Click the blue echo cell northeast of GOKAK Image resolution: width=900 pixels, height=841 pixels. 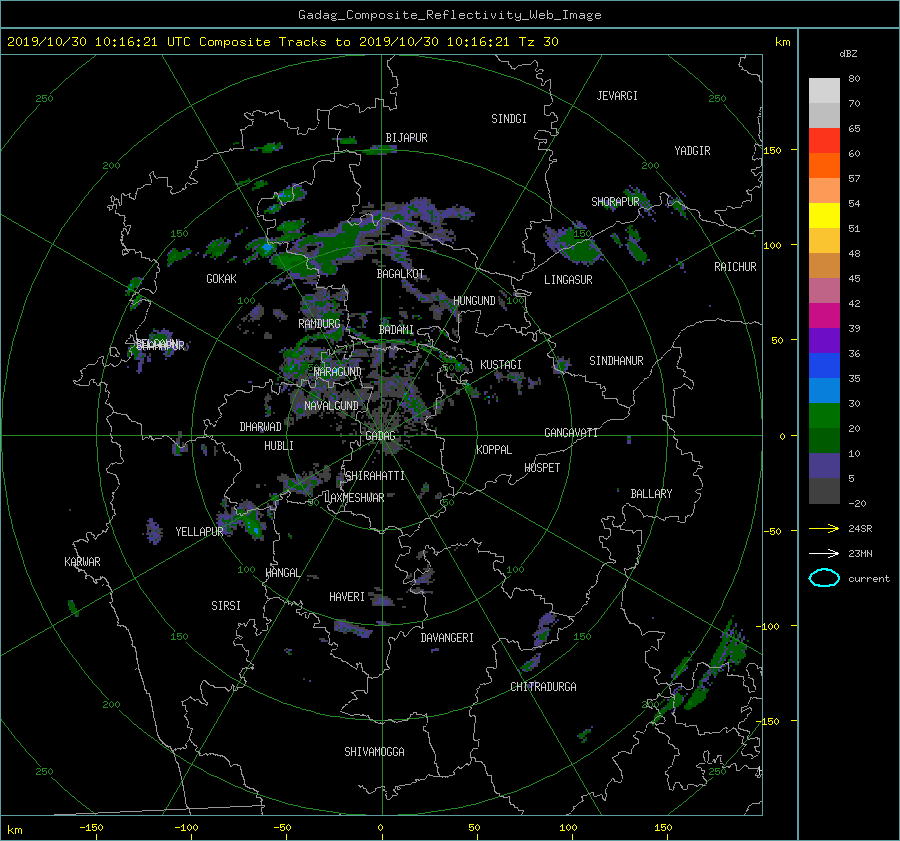point(266,248)
